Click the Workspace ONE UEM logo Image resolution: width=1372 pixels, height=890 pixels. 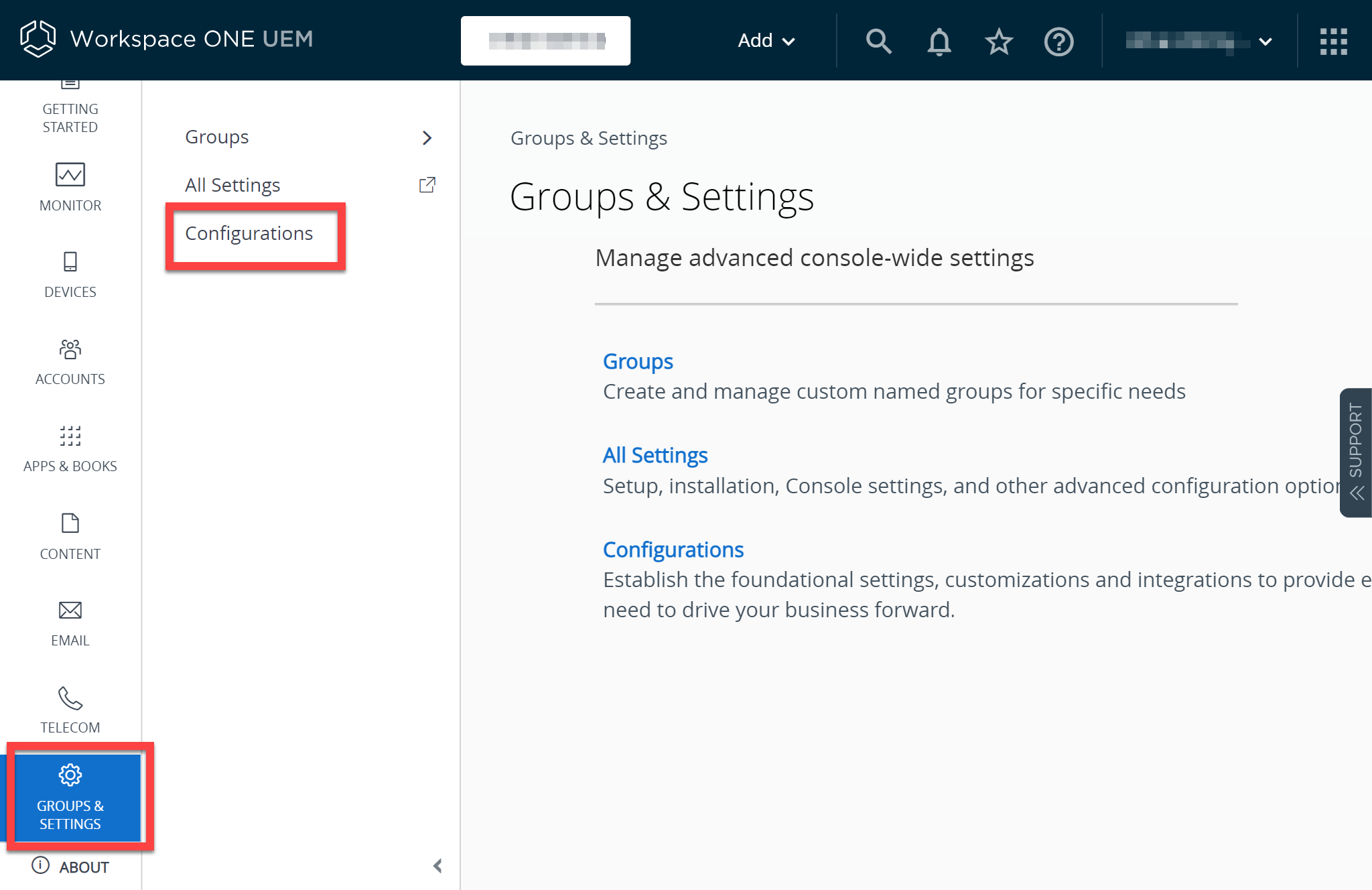pos(166,39)
